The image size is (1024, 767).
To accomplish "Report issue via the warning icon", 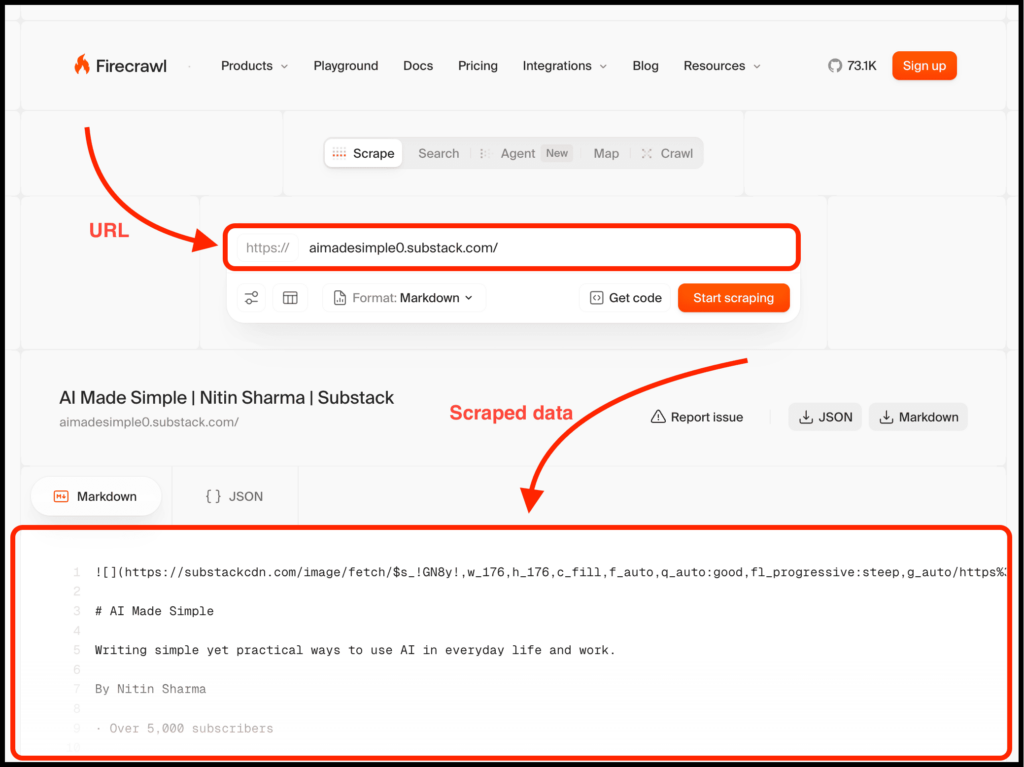I will pyautogui.click(x=658, y=417).
